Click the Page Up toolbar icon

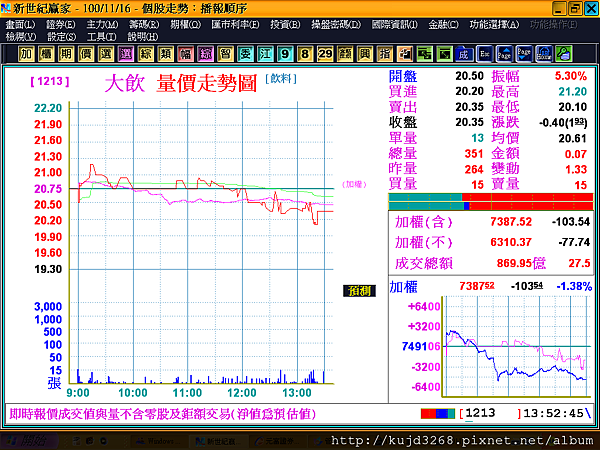(504, 54)
